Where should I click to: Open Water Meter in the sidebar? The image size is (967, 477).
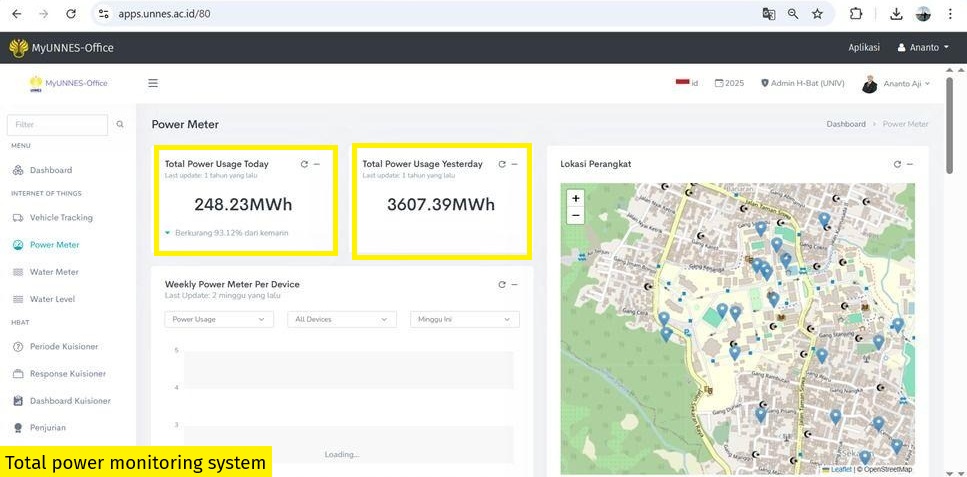54,272
